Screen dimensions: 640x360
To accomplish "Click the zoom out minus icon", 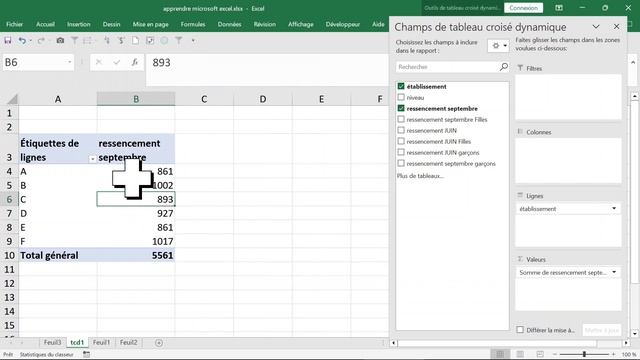I will click(x=555, y=354).
